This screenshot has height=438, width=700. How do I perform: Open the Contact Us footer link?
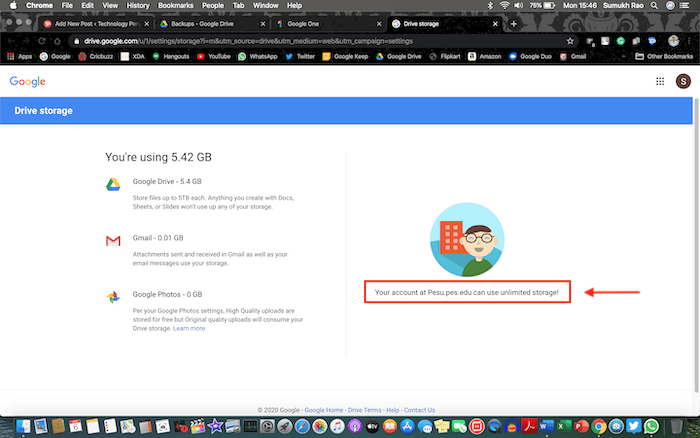click(x=419, y=410)
